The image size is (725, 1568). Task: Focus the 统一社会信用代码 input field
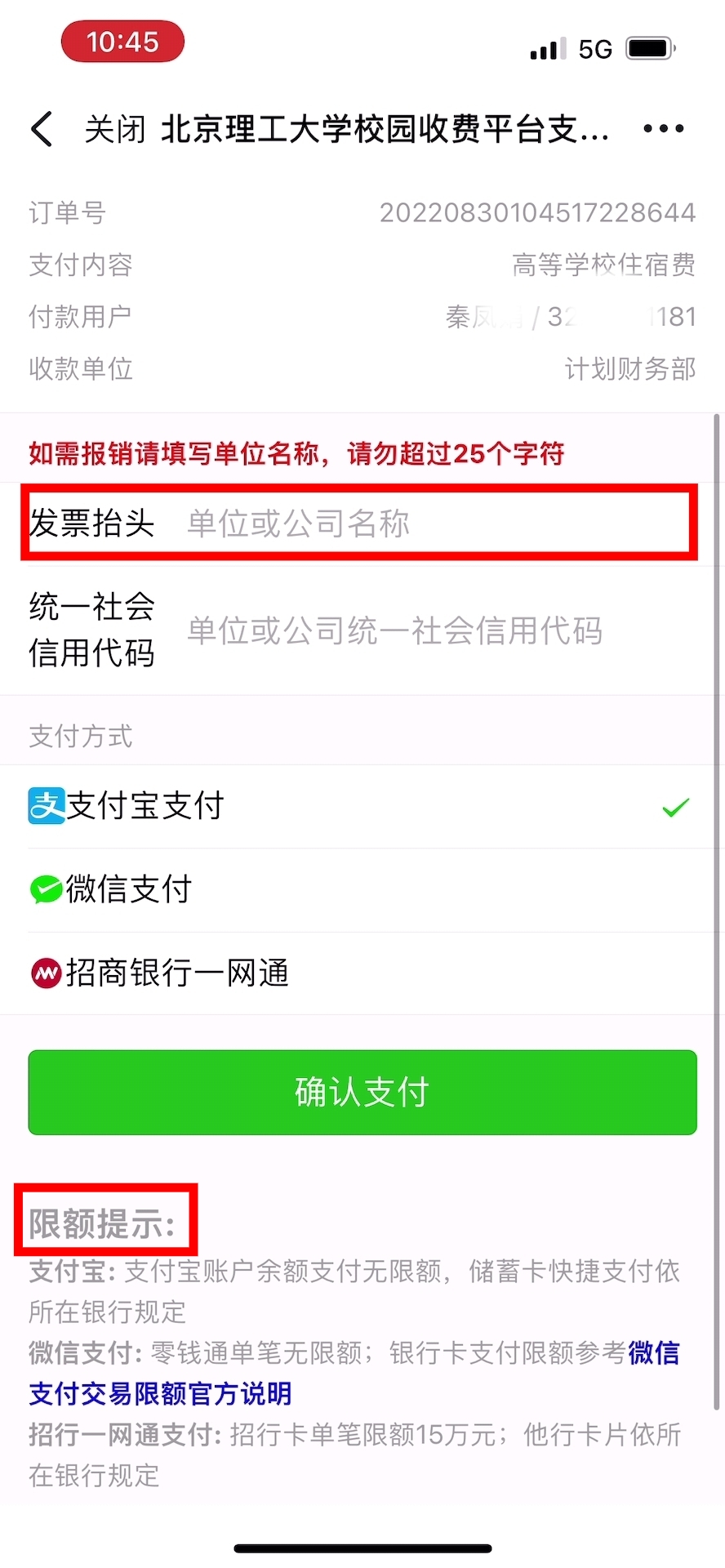441,630
